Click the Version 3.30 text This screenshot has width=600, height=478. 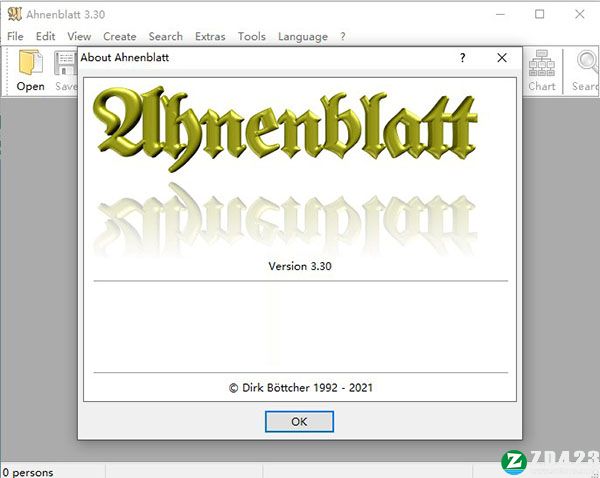(x=300, y=266)
